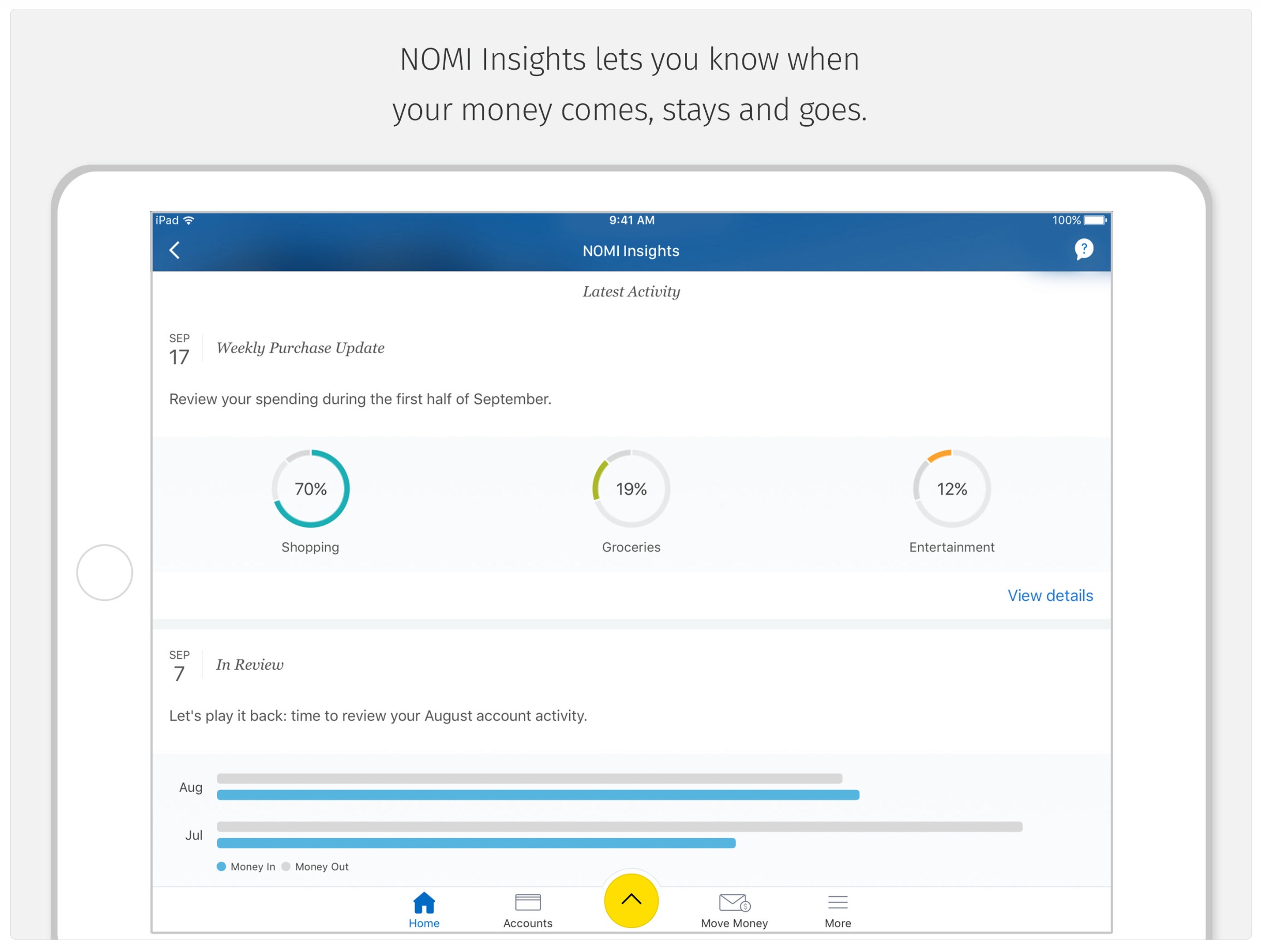Select the Shopping 70% spending ring

coord(311,489)
